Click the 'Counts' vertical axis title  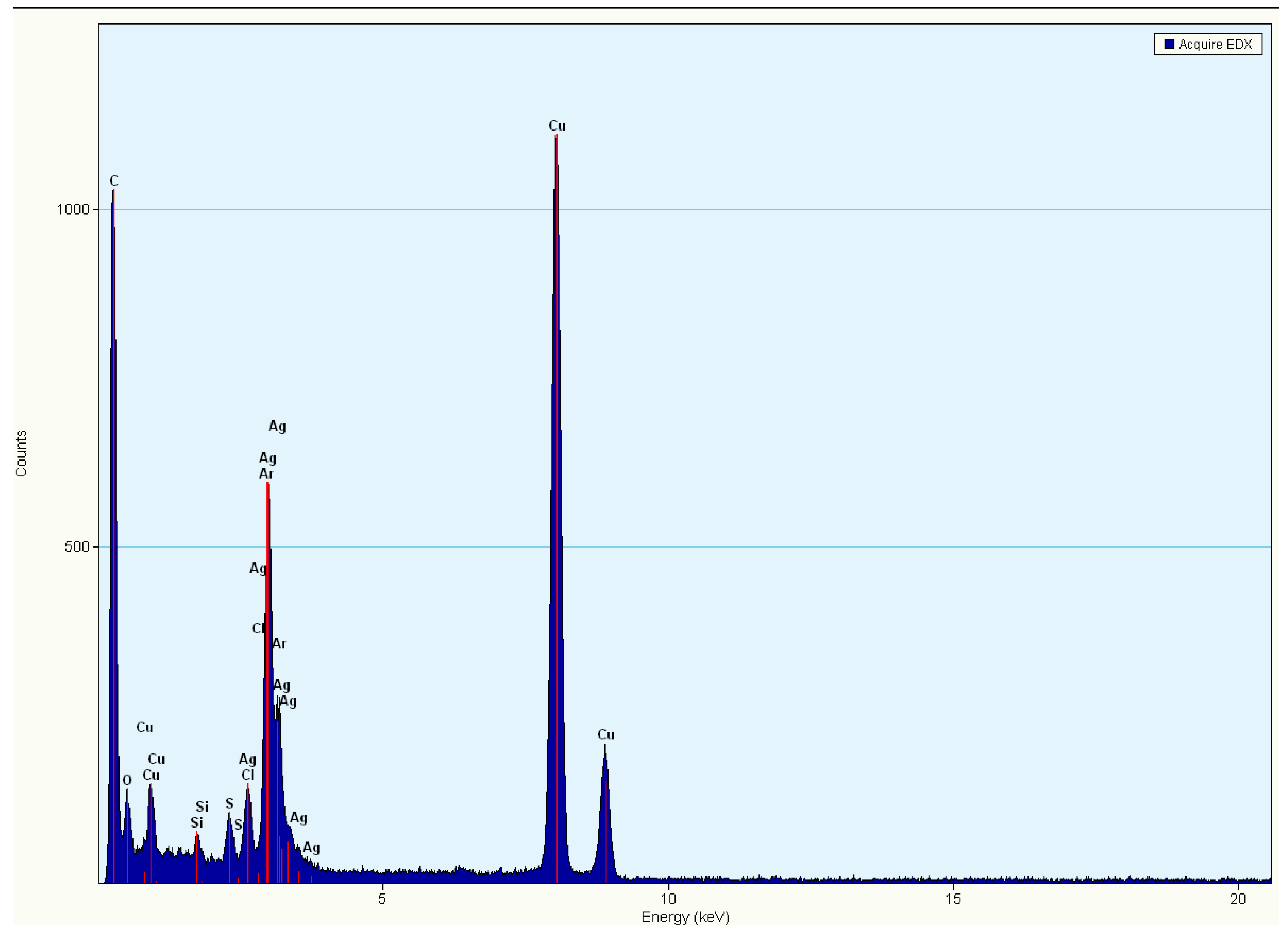(21, 453)
